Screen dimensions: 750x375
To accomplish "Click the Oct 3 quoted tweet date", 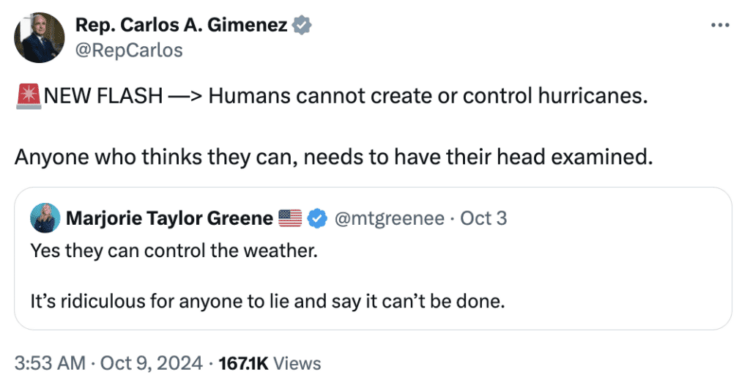I will (x=483, y=219).
